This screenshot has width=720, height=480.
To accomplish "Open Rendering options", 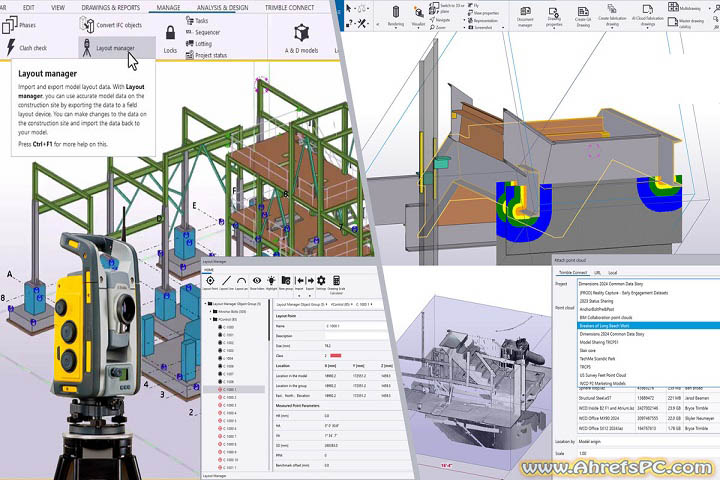I will click(396, 17).
